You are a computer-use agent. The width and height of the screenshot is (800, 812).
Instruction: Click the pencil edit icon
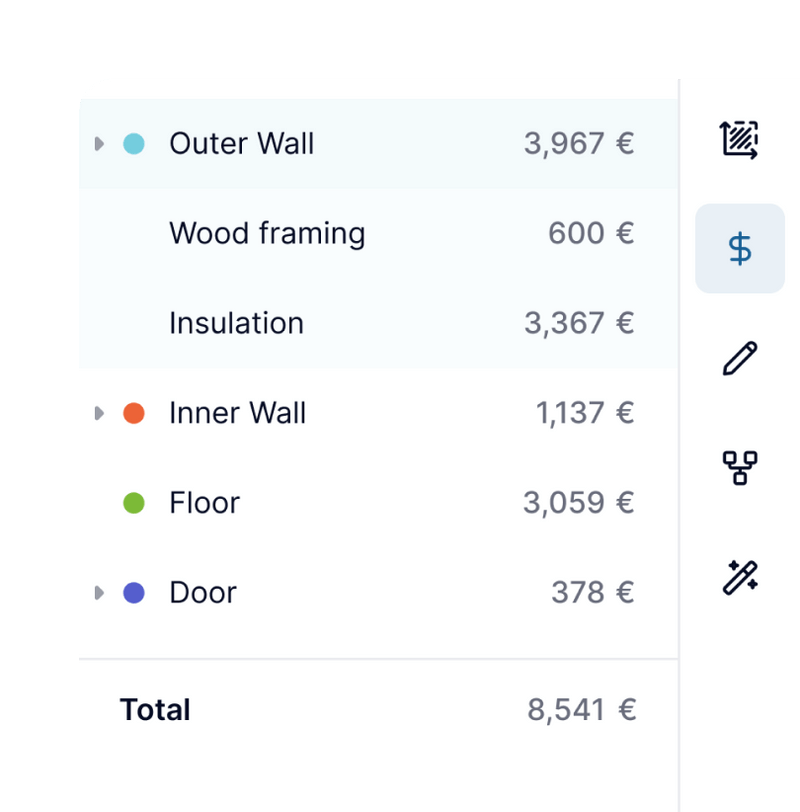[740, 358]
